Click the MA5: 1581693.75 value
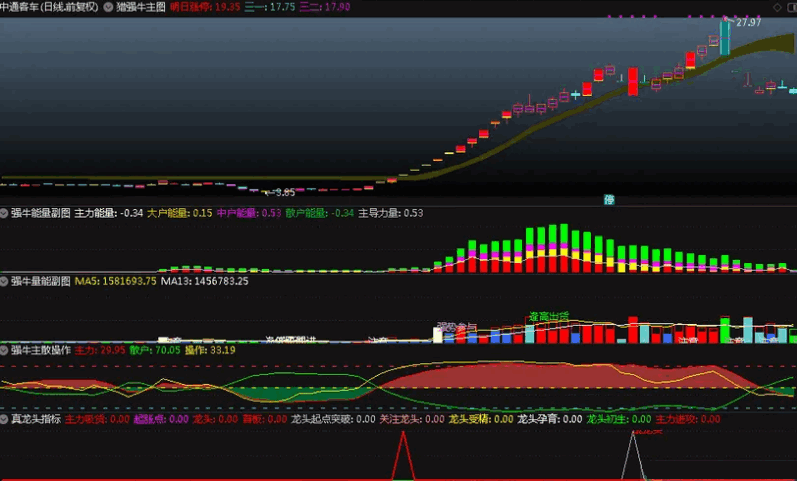797x481 pixels. coord(115,281)
